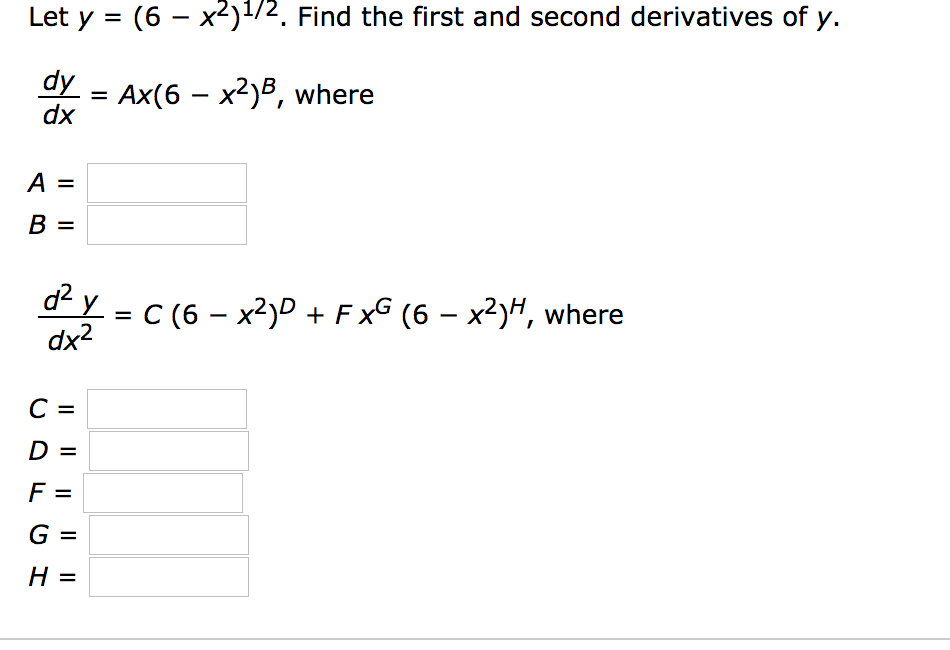Click the dy/dx equation text
Viewport: 950px width, 650px height.
coord(200,94)
